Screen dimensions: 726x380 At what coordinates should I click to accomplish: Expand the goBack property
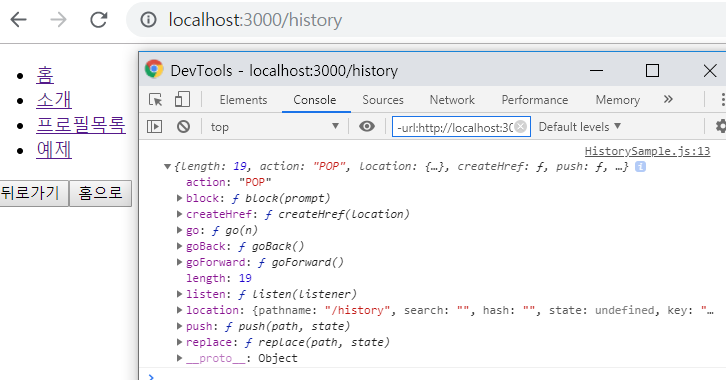[x=179, y=246]
